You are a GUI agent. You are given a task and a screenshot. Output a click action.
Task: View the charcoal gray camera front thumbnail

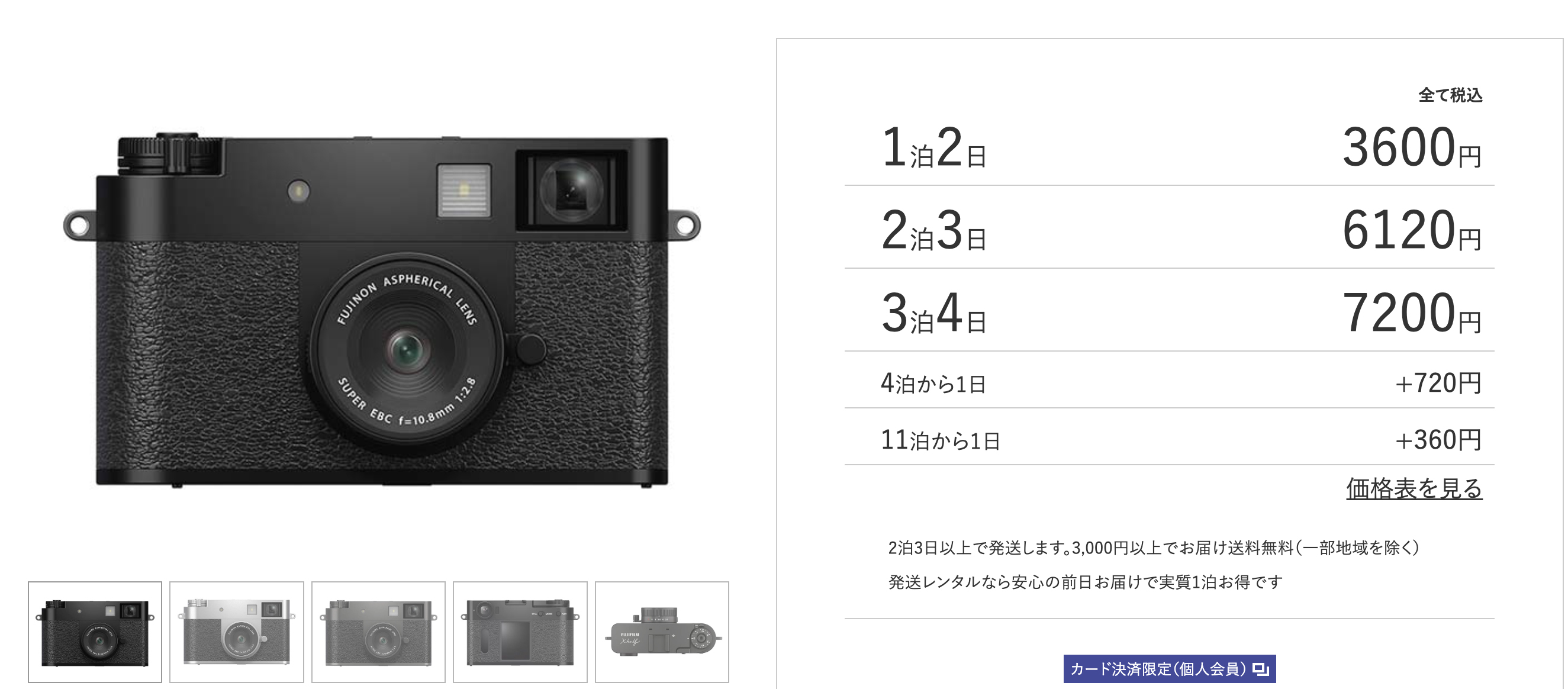coord(378,632)
